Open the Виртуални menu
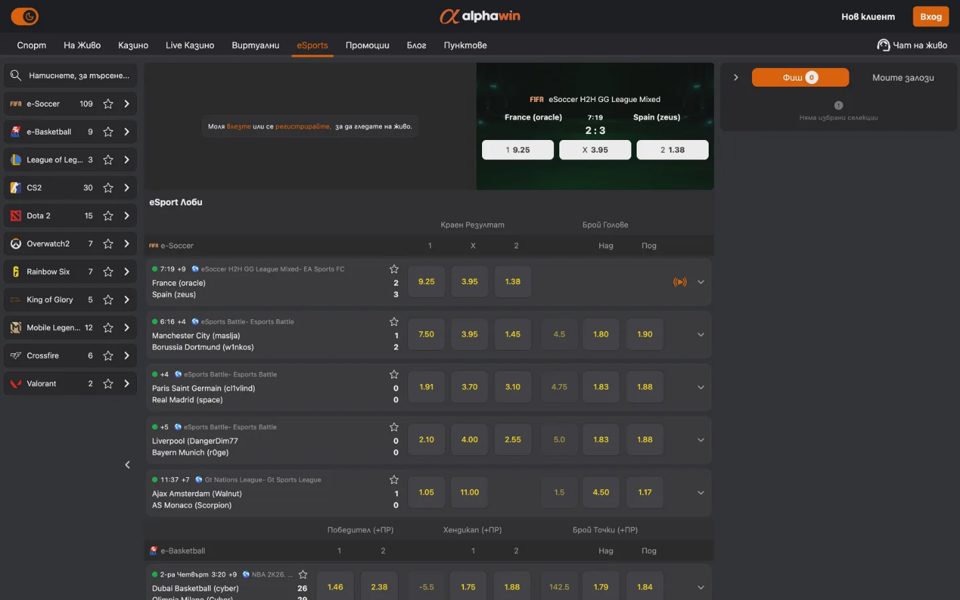The image size is (960, 600). coord(255,45)
